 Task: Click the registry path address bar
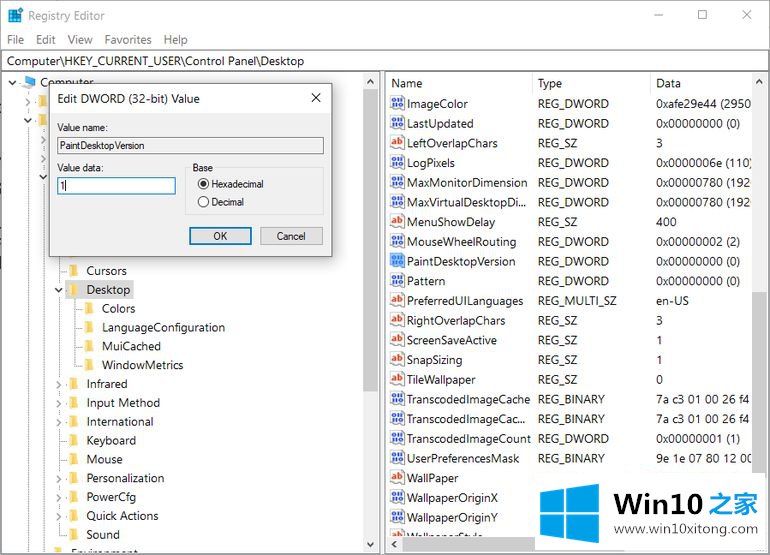(x=385, y=61)
